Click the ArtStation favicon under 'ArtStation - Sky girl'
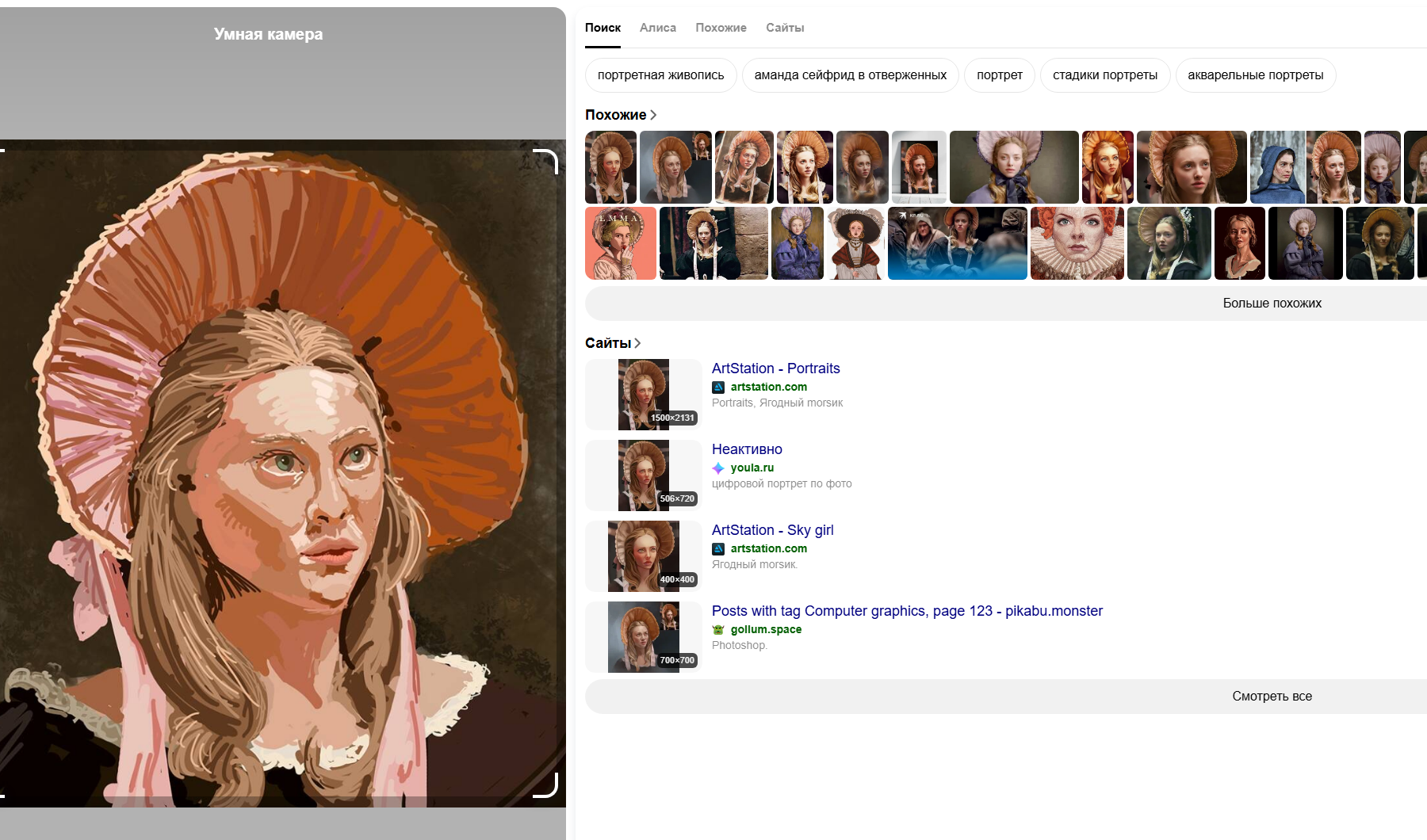 pyautogui.click(x=718, y=549)
